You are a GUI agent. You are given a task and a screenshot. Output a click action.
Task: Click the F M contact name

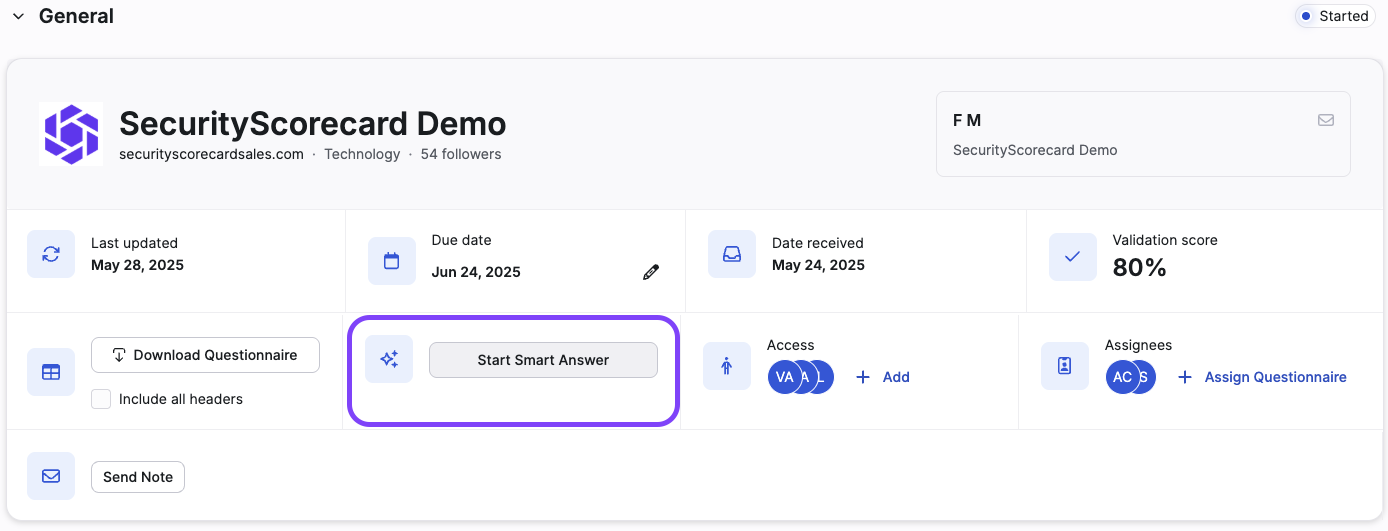click(967, 120)
